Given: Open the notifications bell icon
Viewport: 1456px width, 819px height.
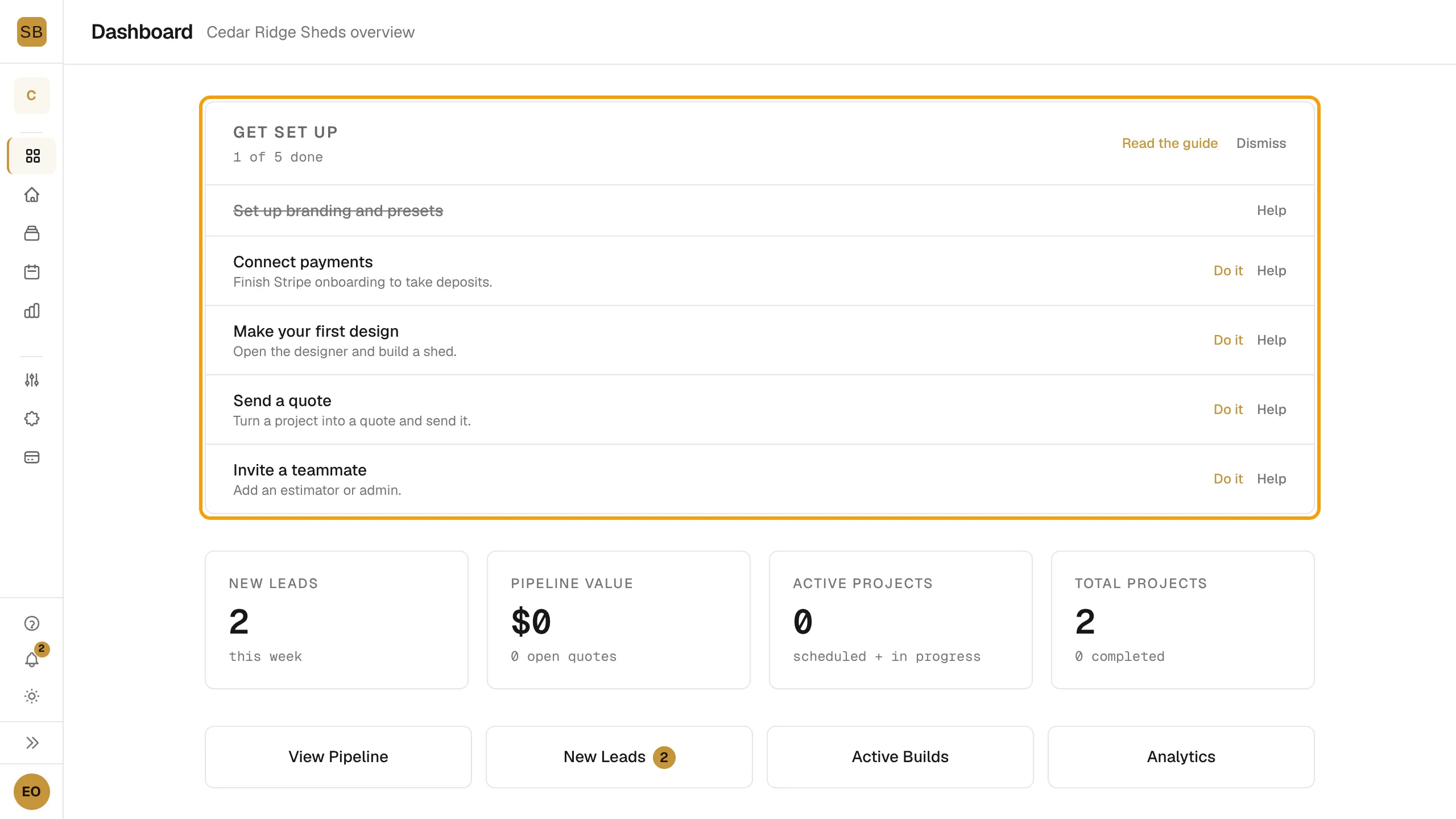Looking at the screenshot, I should (x=32, y=660).
